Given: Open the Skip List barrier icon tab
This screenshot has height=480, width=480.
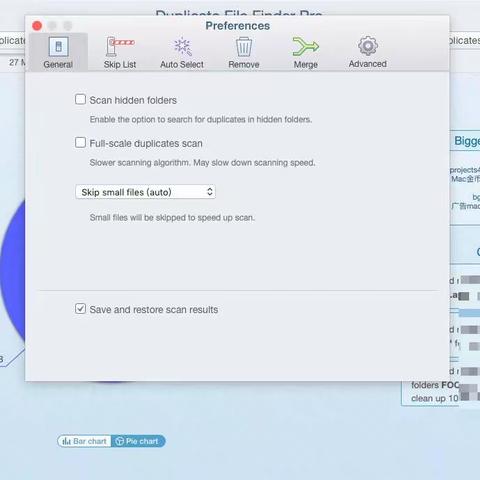Looking at the screenshot, I should click(x=120, y=52).
